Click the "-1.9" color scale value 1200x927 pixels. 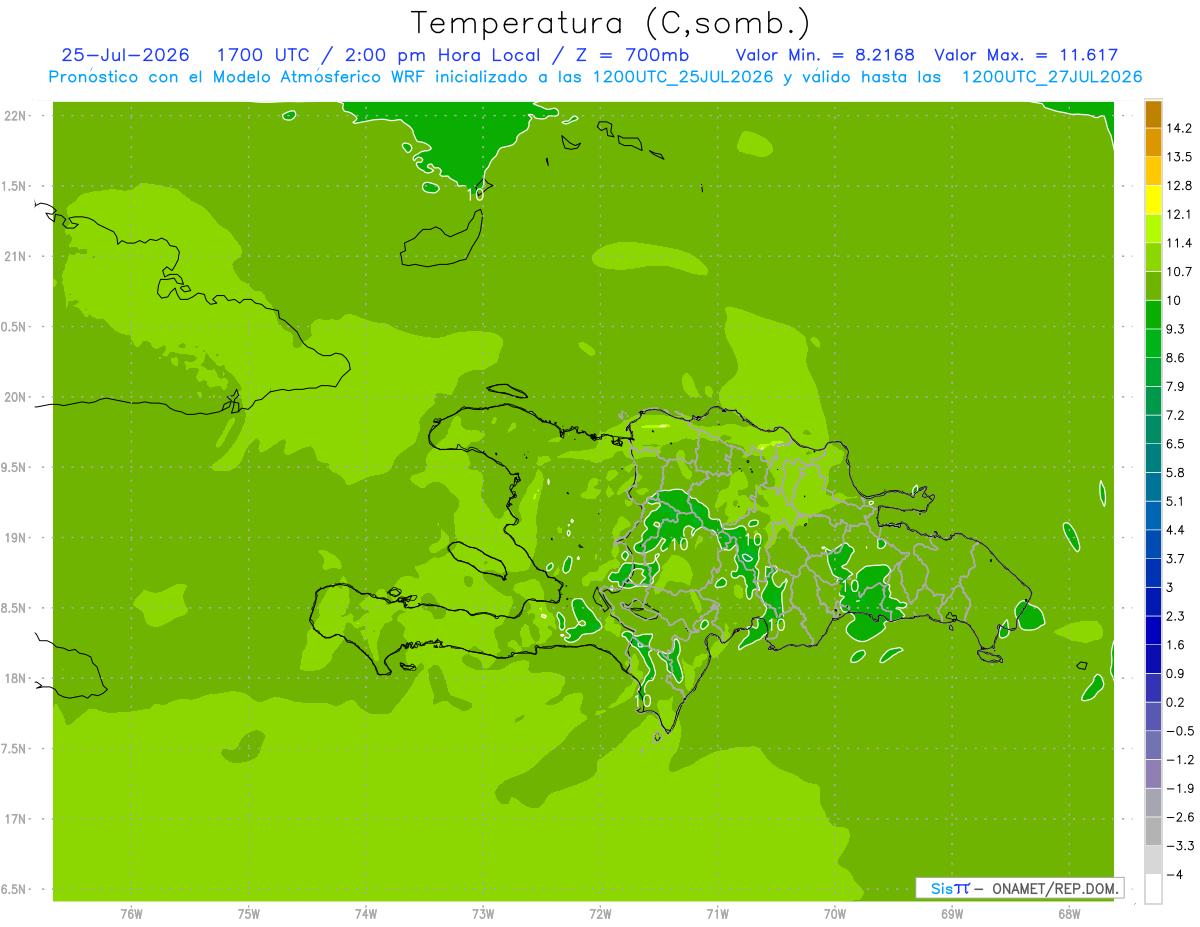(x=1181, y=788)
